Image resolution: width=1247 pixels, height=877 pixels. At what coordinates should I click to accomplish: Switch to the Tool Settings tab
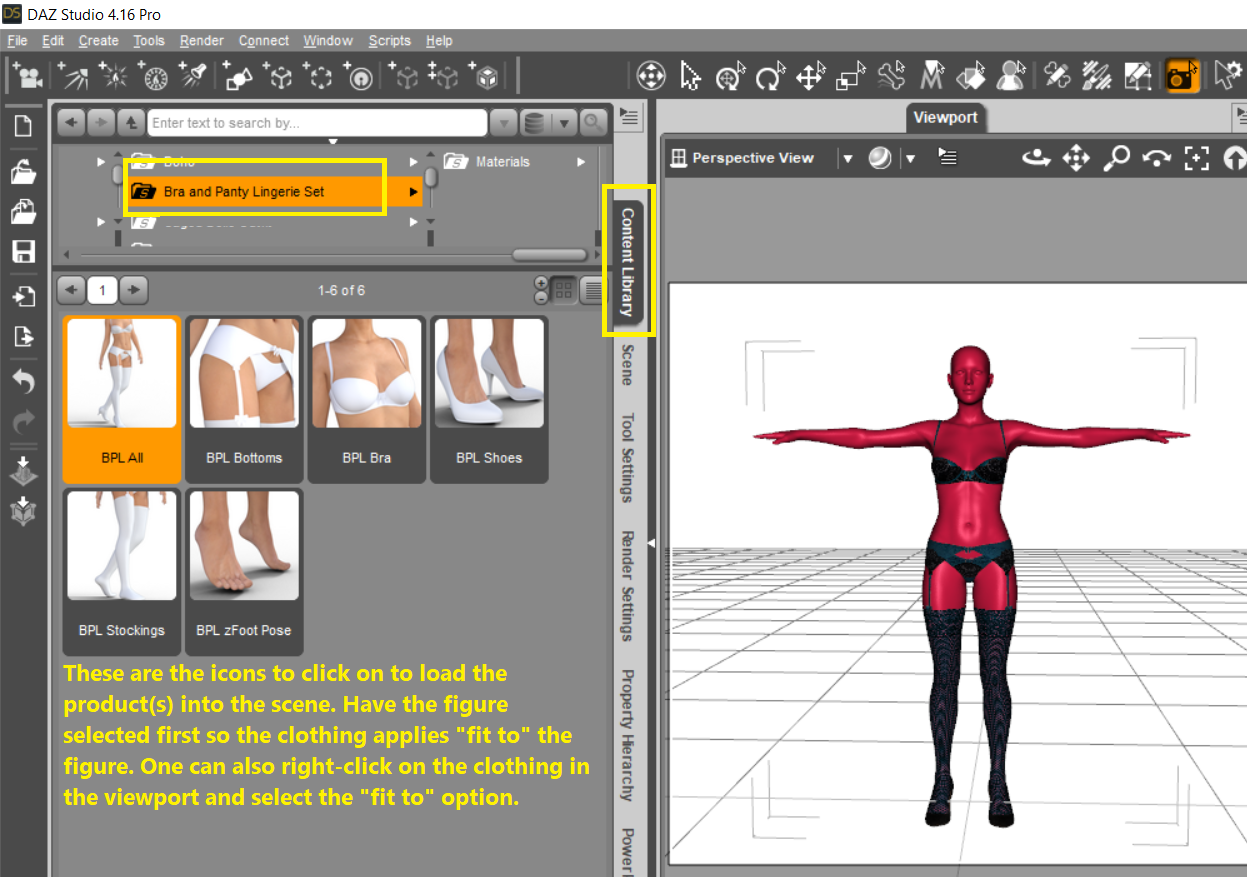627,458
